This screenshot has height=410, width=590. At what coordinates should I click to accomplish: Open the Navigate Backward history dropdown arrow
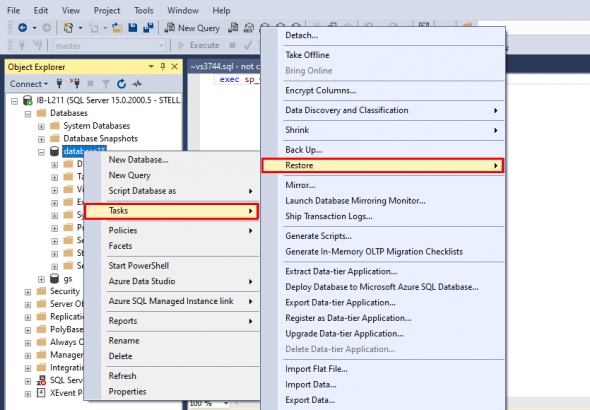pyautogui.click(x=34, y=28)
